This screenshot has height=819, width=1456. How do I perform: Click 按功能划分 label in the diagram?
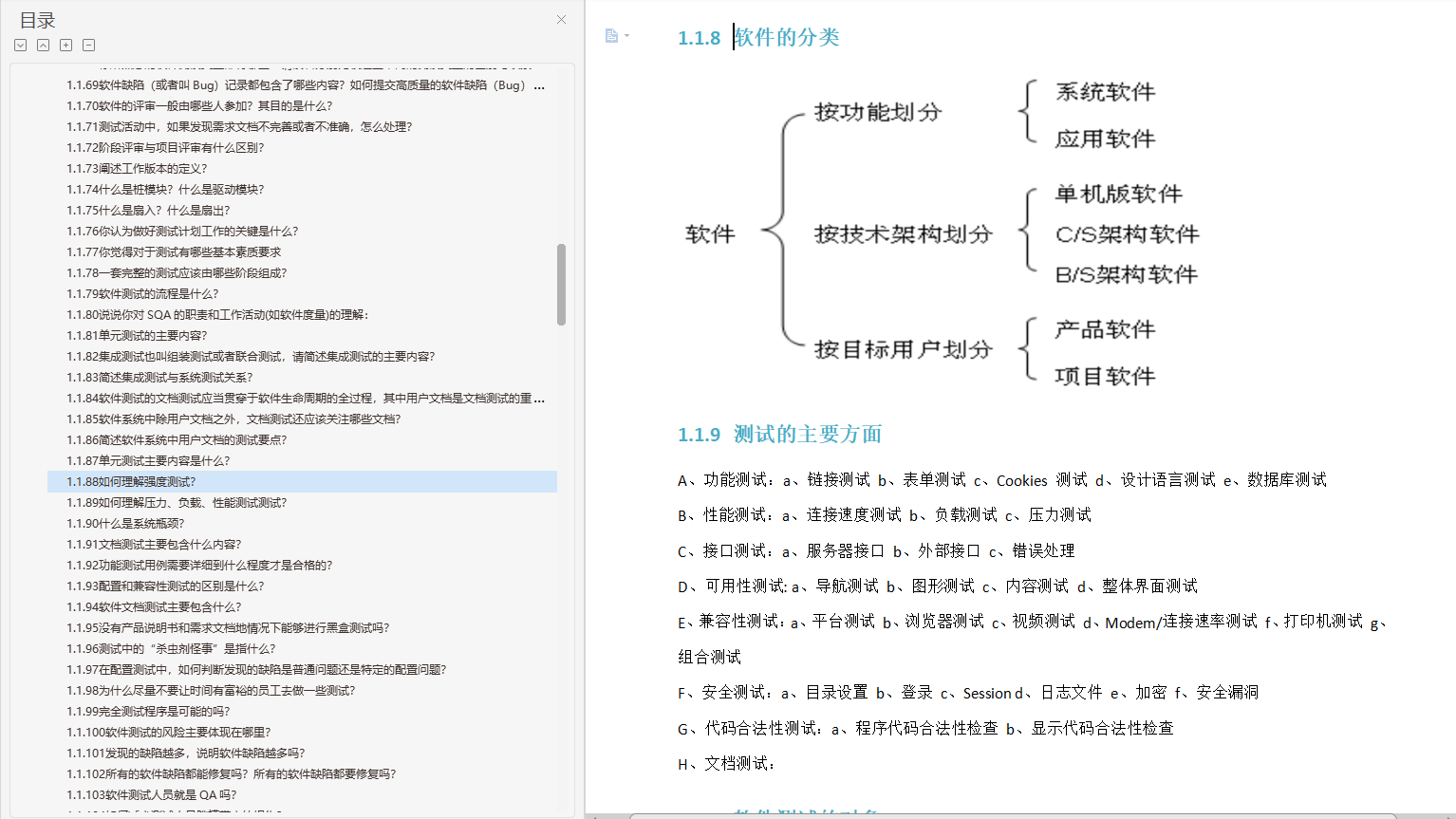coord(878,112)
